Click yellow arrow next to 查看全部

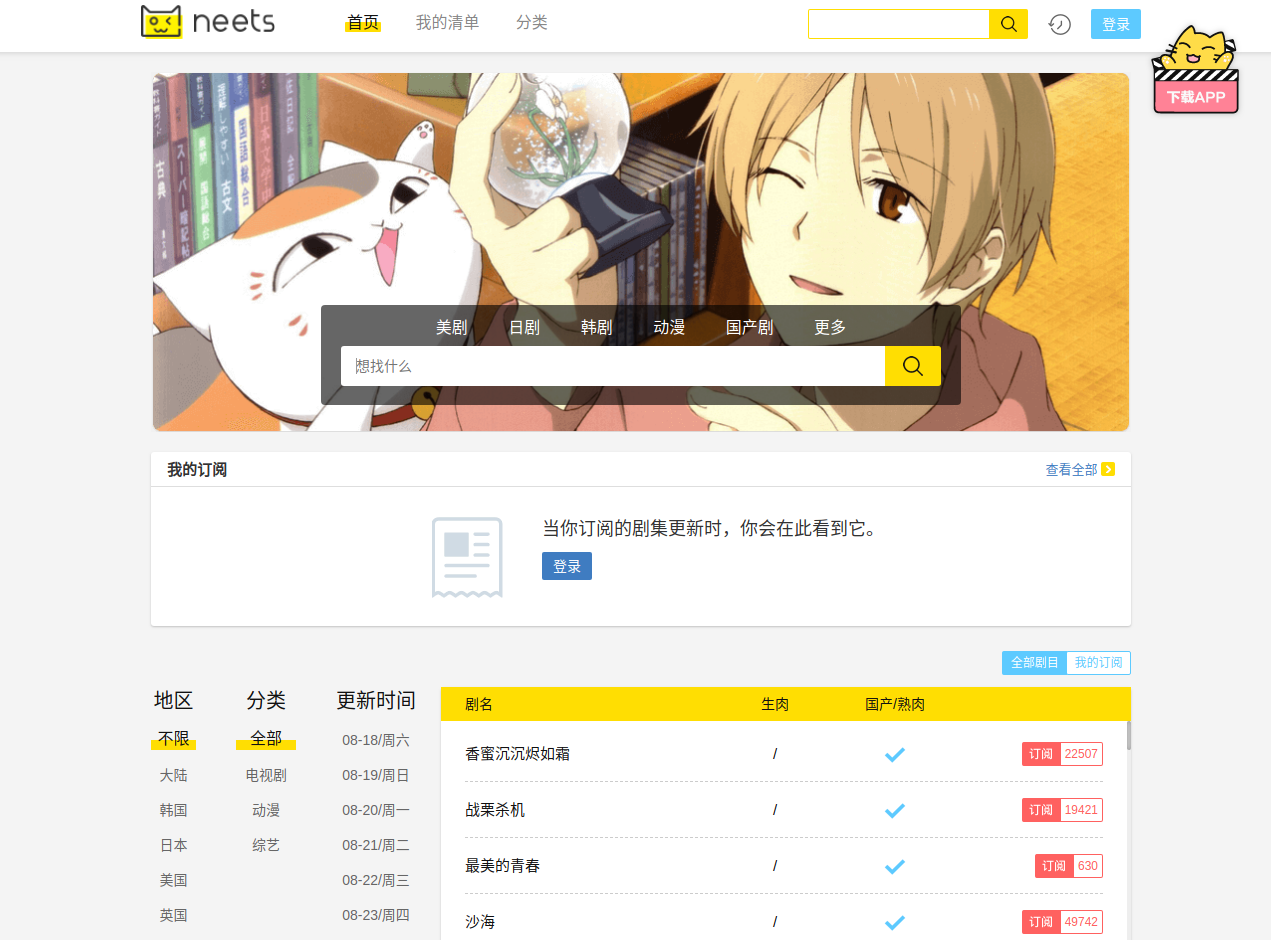pyautogui.click(x=1108, y=470)
